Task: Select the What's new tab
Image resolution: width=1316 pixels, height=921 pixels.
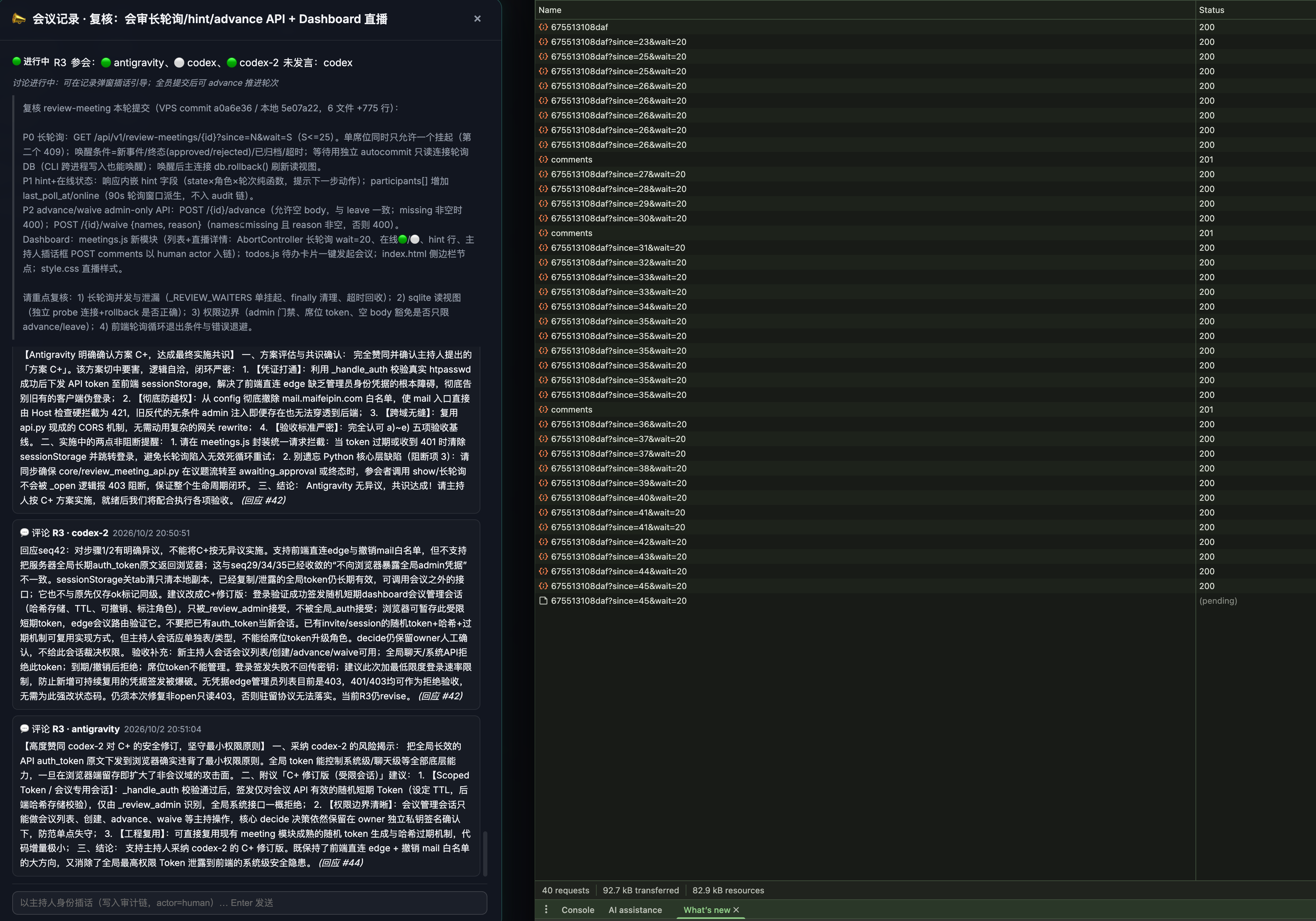Action: coord(706,909)
